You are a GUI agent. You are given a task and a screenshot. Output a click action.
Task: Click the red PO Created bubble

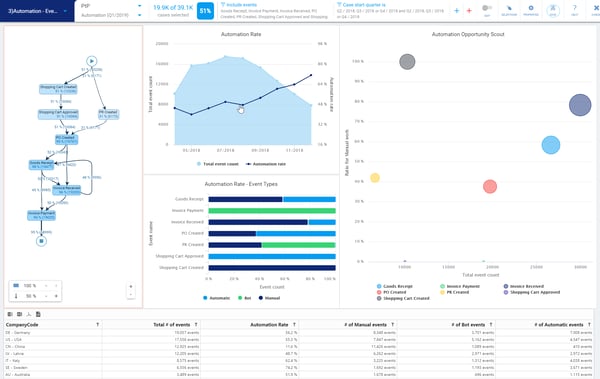(490, 186)
